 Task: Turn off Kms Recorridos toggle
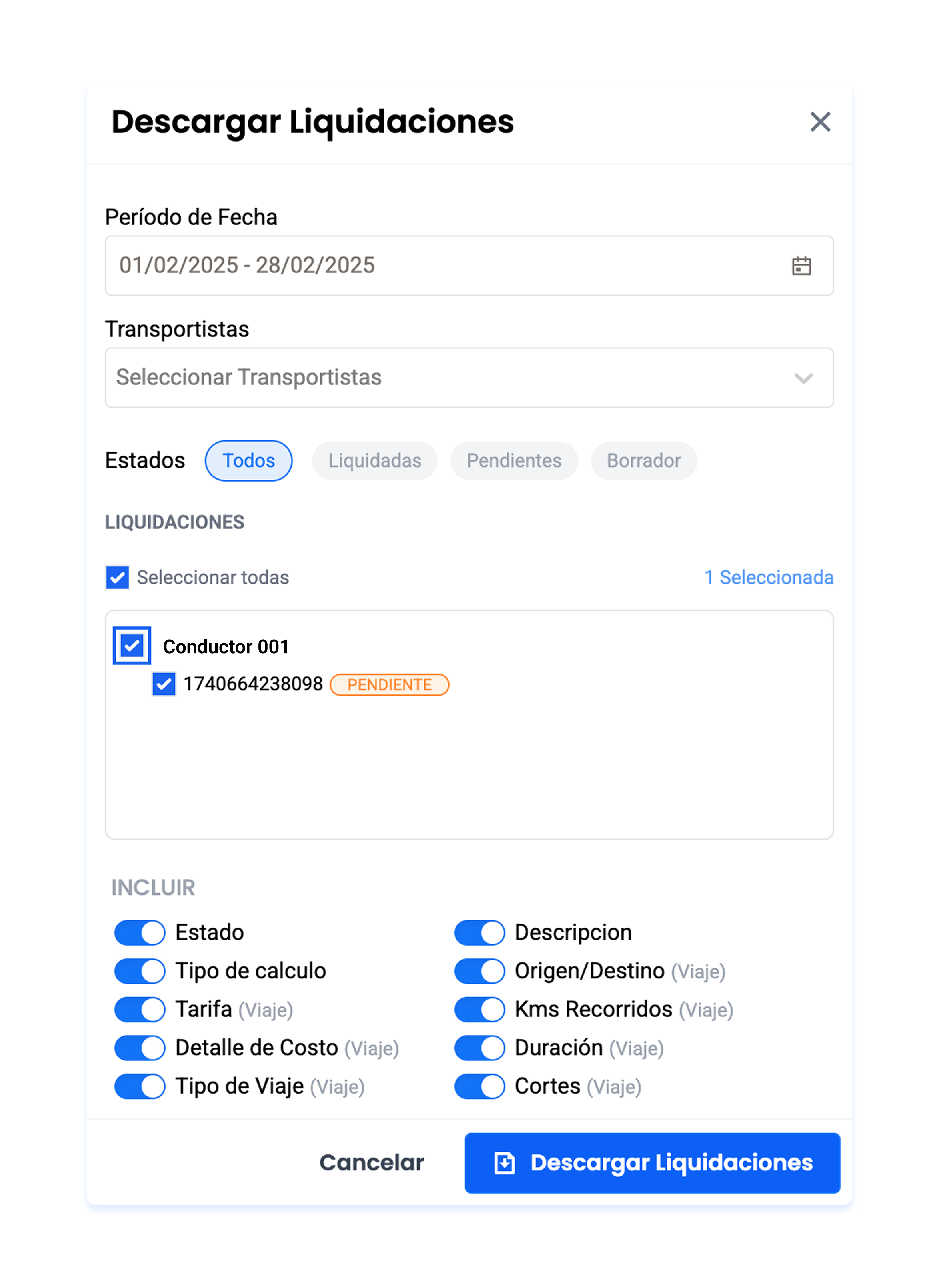[480, 1010]
